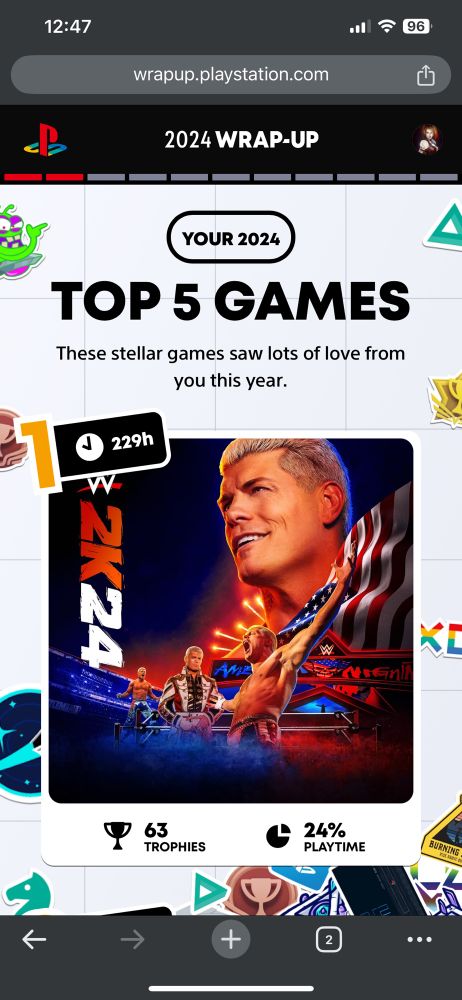Open the browser three-dots menu
This screenshot has width=462, height=1000.
pyautogui.click(x=419, y=939)
